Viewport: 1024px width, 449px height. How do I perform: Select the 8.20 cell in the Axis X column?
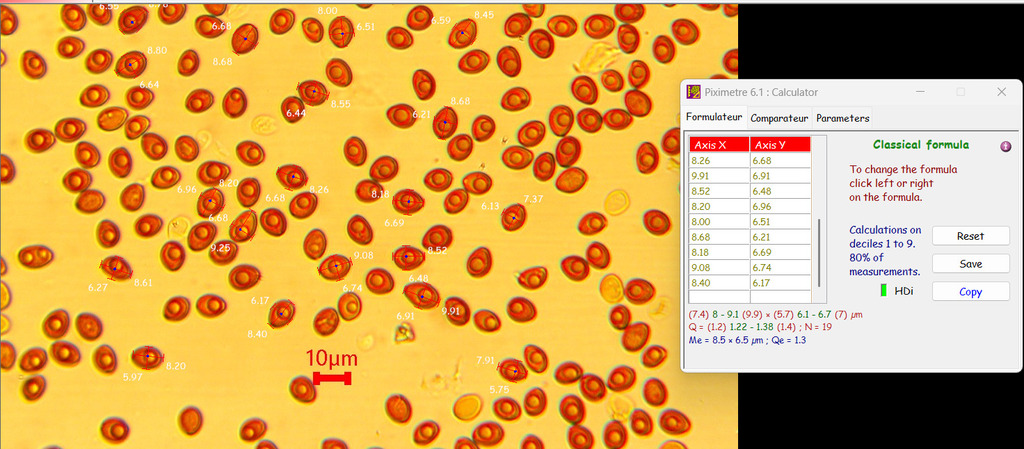coord(720,206)
